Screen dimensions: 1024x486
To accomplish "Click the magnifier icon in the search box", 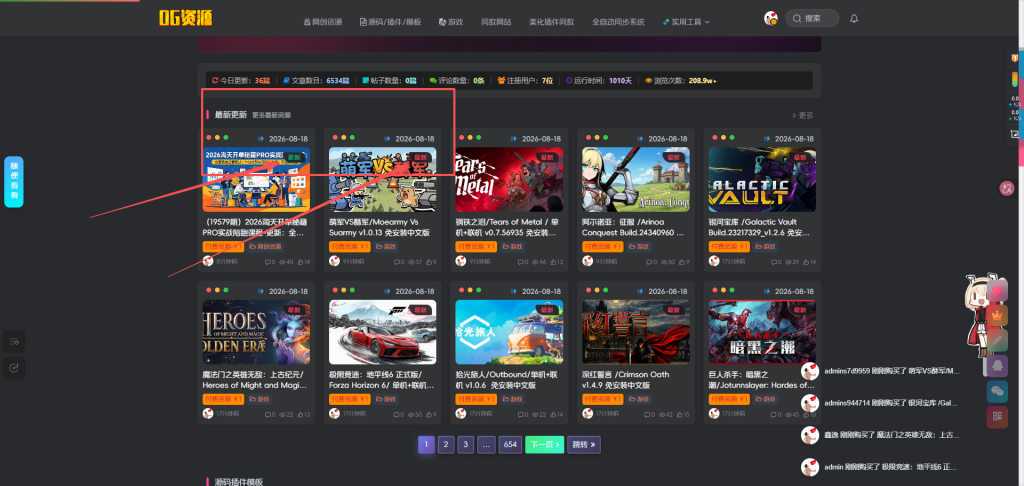I will (797, 18).
